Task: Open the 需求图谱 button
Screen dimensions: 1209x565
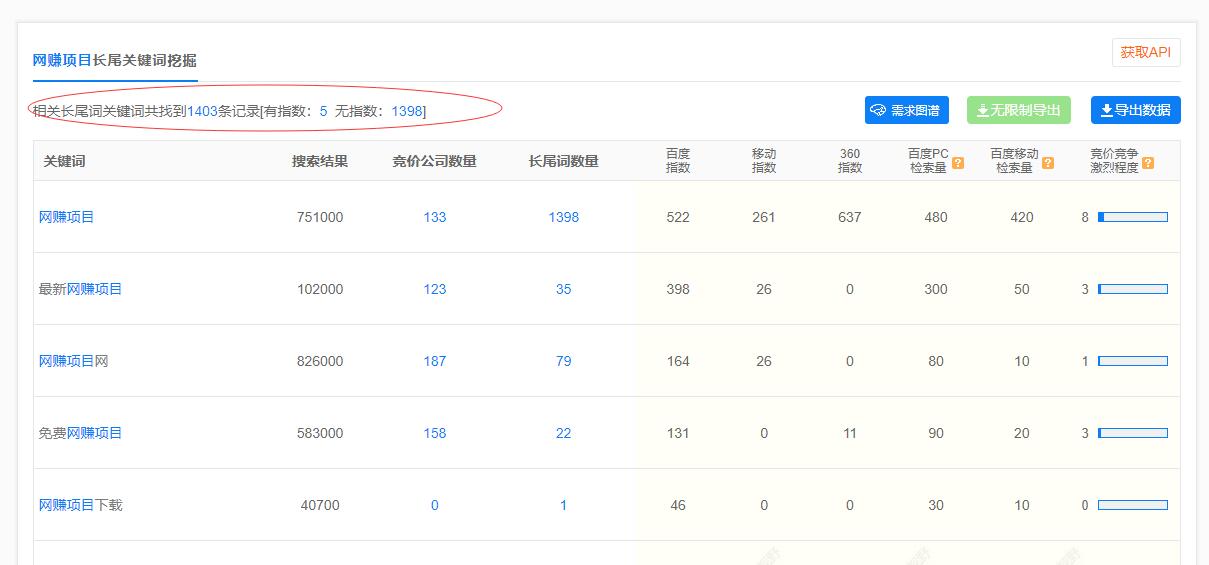Action: click(x=907, y=110)
